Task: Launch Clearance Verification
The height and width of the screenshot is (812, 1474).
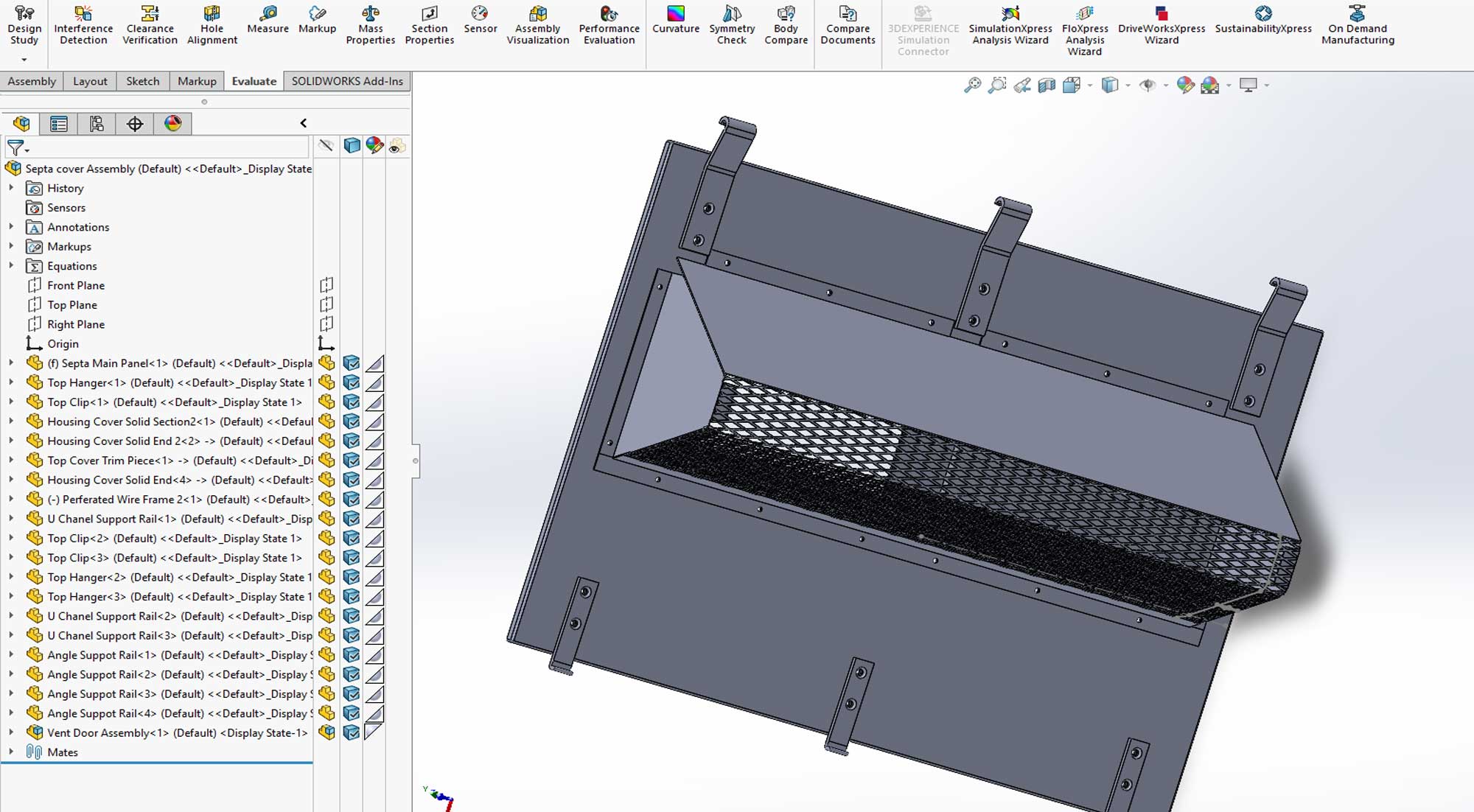Action: 150,26
